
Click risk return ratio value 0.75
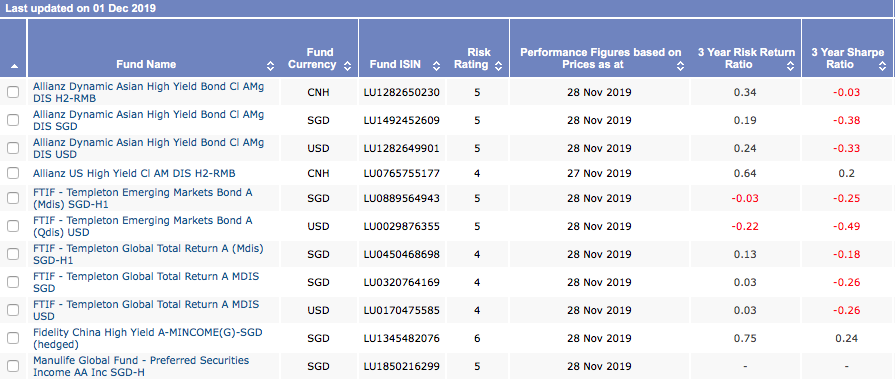746,338
